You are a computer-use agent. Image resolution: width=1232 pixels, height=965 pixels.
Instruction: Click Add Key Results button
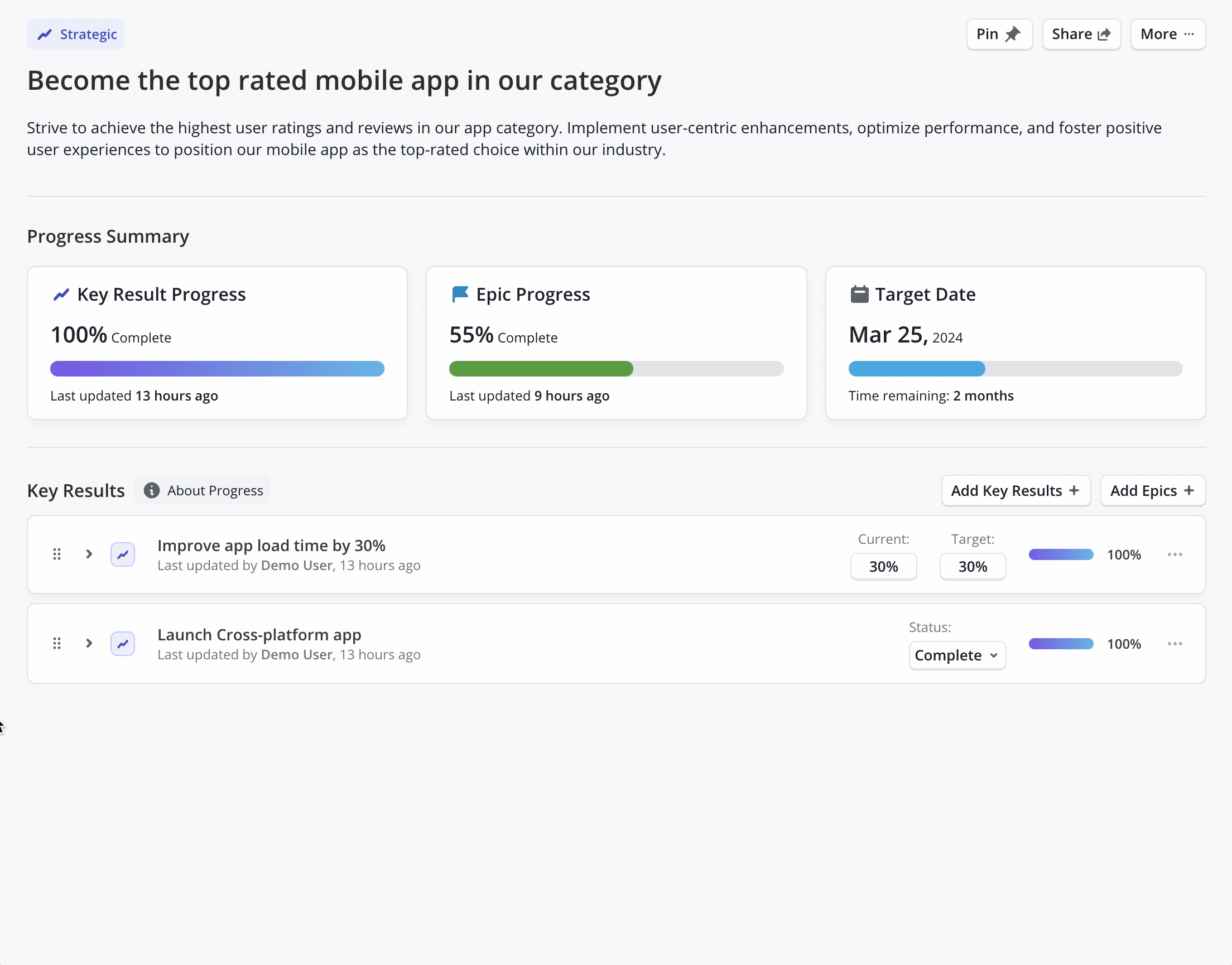(1015, 490)
